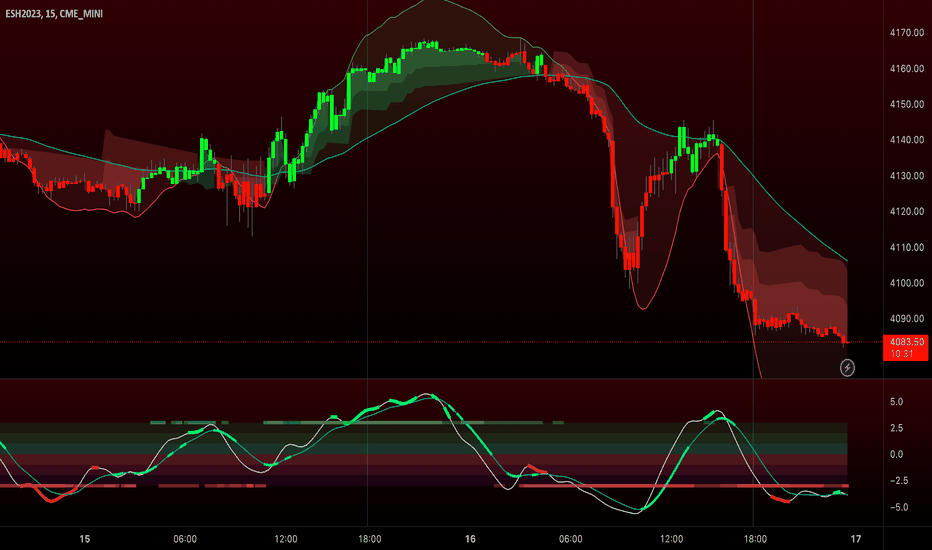This screenshot has width=932, height=550.
Task: Click the 18:00 time label before 16
Action: click(370, 539)
